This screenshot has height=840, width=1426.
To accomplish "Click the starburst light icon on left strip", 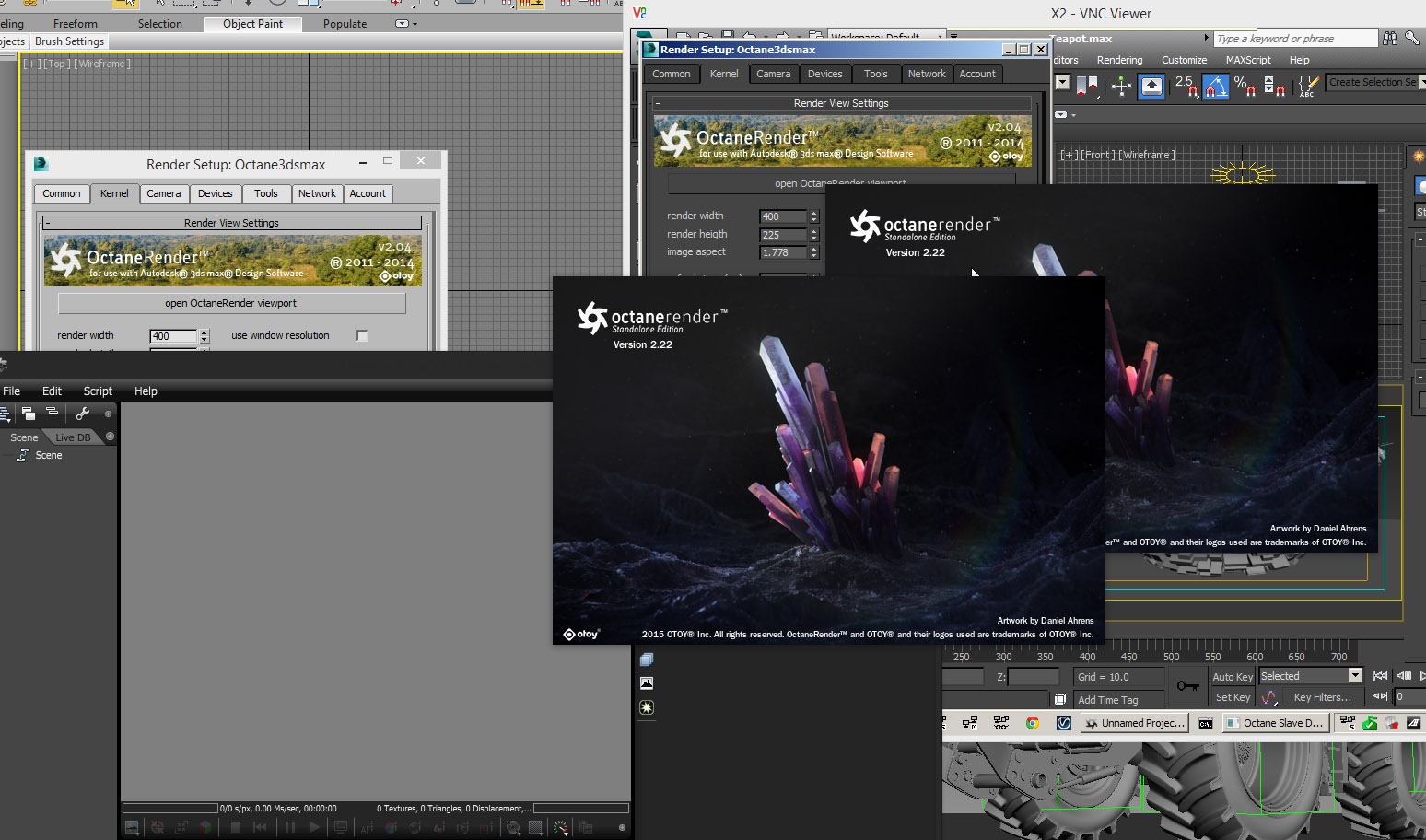I will 647,707.
